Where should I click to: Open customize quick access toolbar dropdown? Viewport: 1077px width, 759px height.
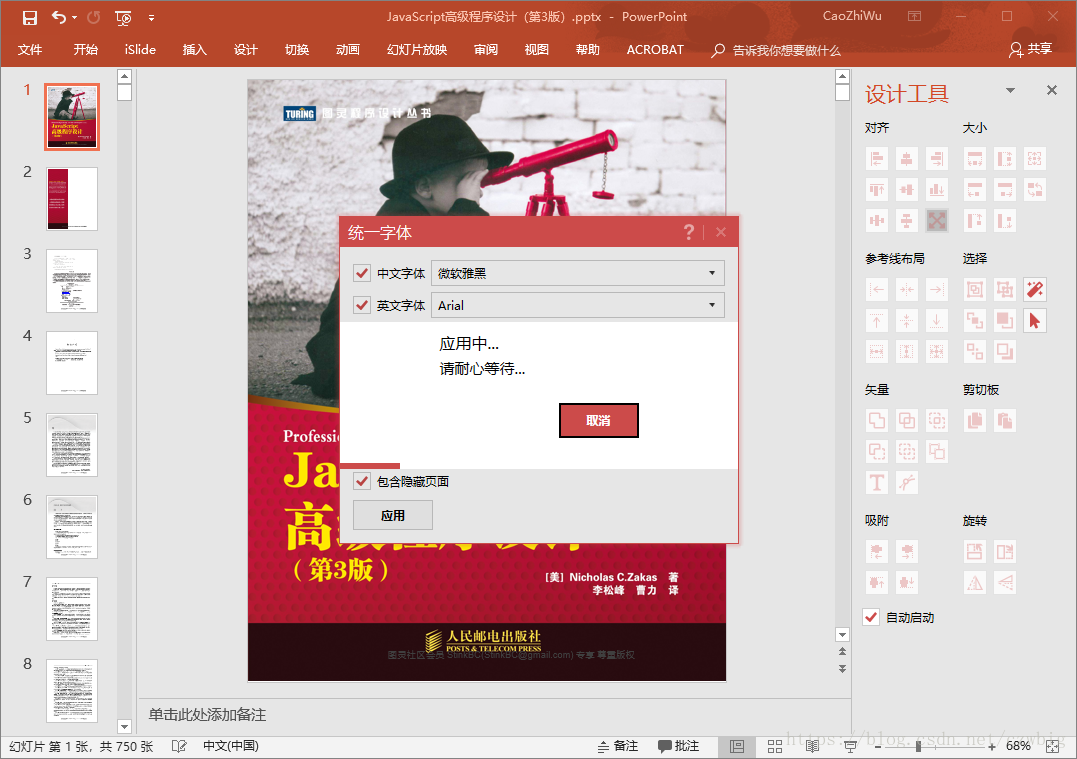pos(151,18)
